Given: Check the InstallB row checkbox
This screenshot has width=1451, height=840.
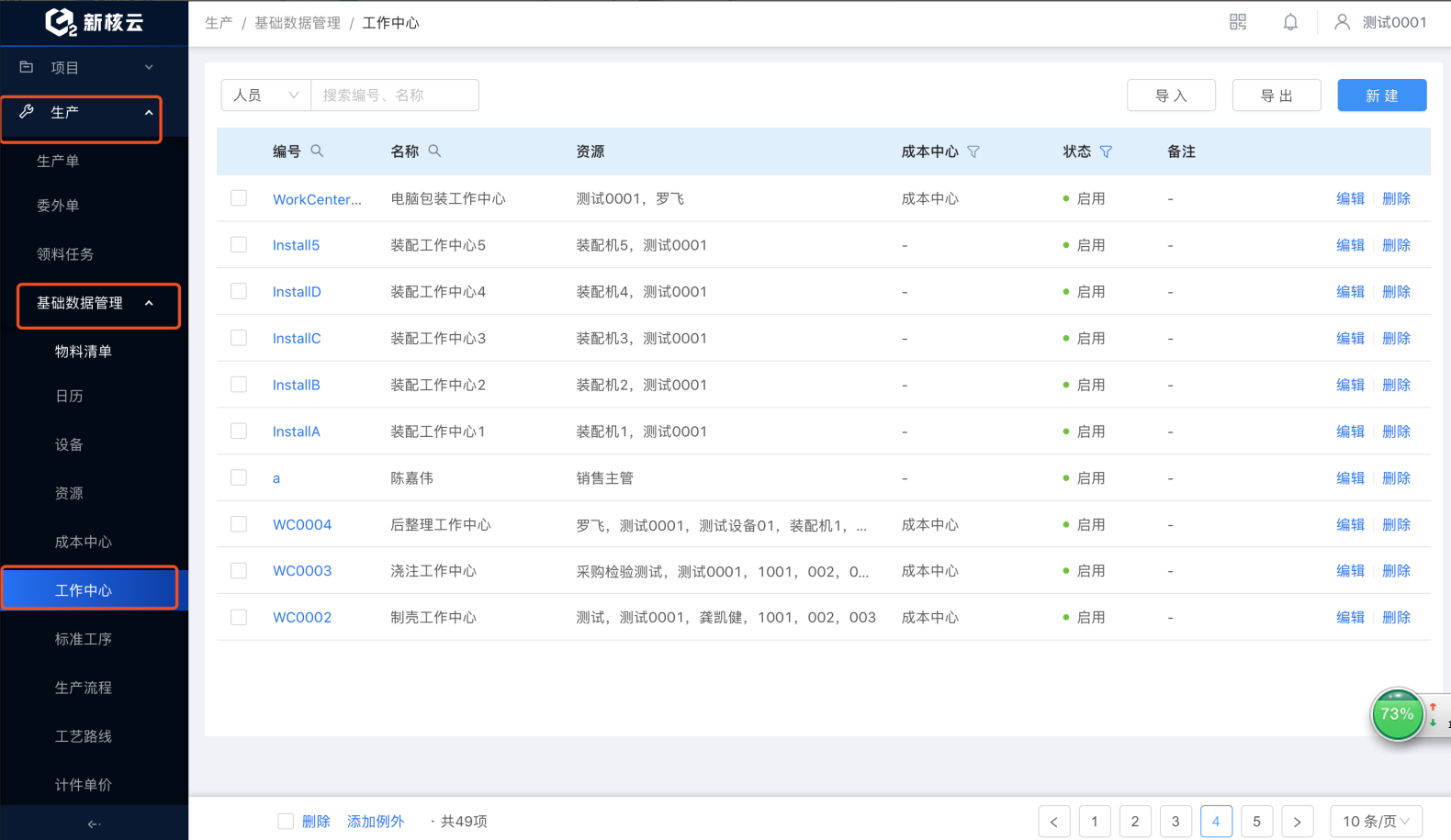Looking at the screenshot, I should [239, 385].
